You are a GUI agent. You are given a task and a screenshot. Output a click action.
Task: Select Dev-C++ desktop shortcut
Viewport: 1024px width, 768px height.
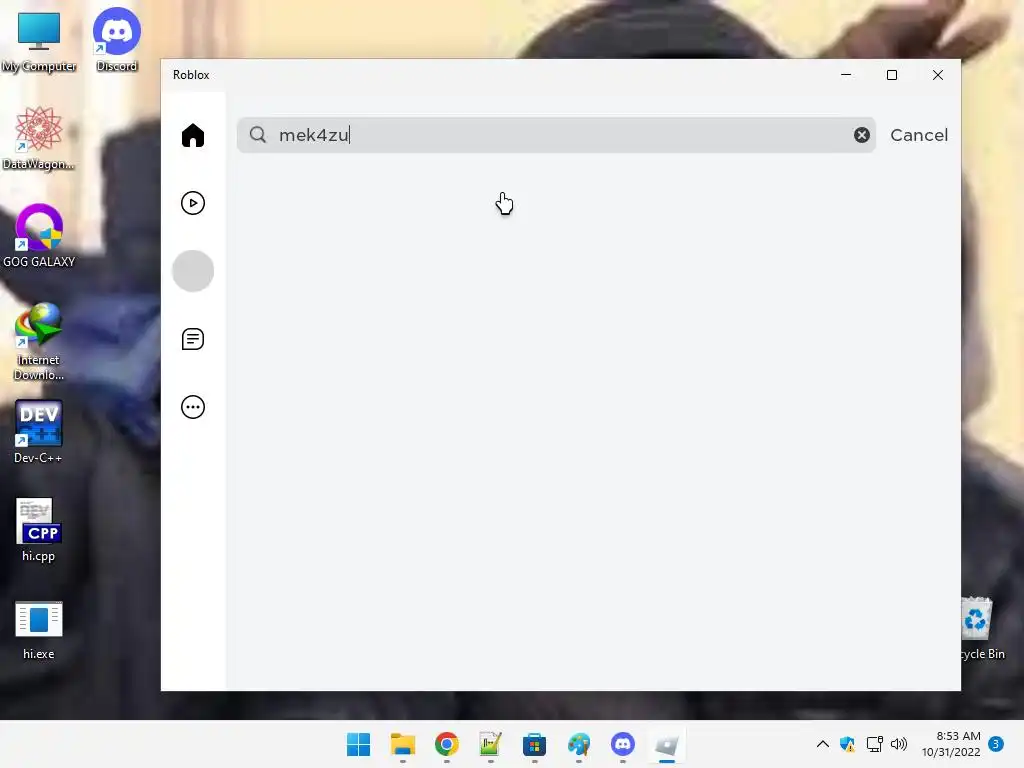click(x=39, y=432)
